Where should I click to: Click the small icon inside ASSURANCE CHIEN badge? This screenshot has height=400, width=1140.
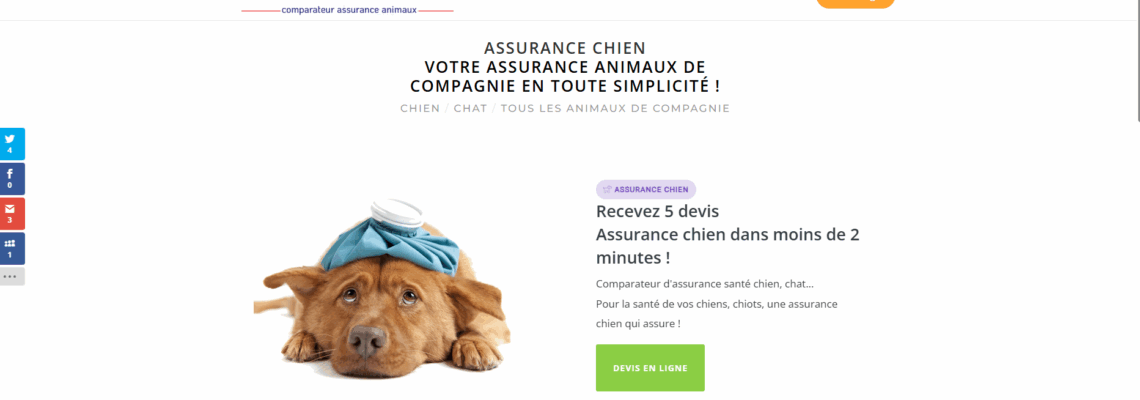pyautogui.click(x=607, y=190)
